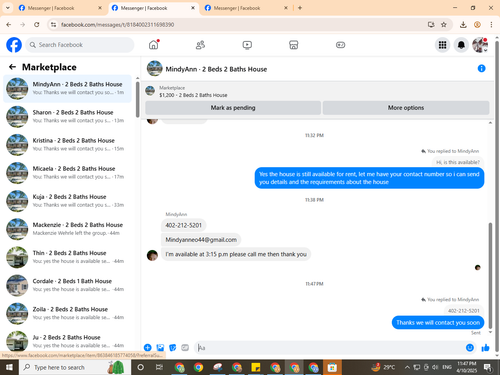
Task: Reload the page
Action: tap(37, 24)
